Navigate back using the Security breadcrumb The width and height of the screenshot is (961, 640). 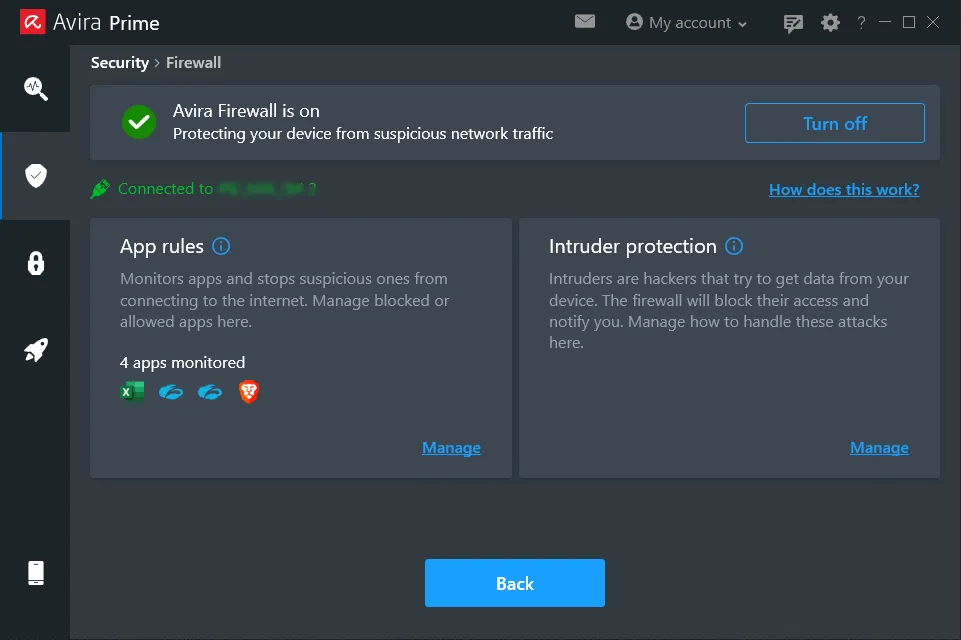coord(120,62)
